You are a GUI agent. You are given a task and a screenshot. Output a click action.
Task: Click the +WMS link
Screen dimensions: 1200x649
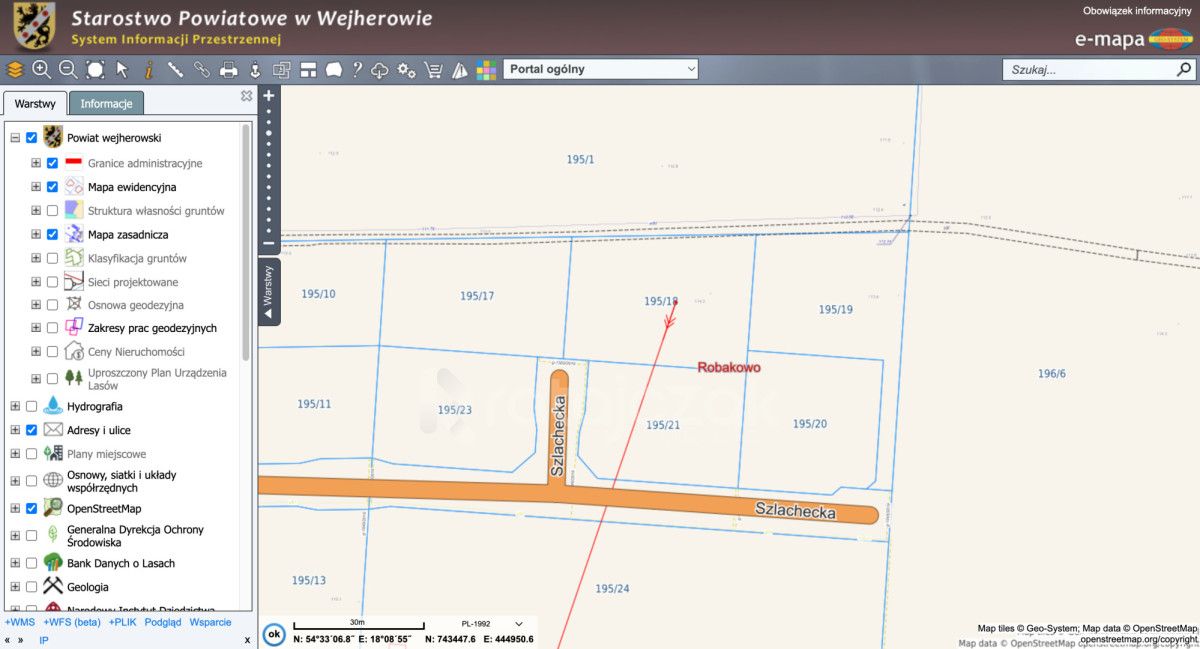click(20, 622)
